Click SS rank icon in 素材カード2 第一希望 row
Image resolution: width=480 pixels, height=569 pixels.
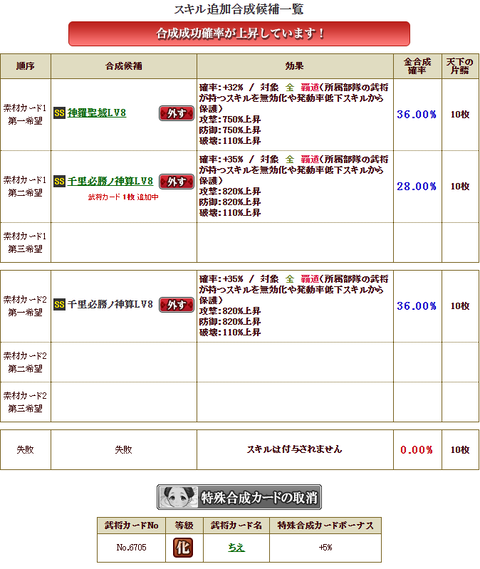59,304
